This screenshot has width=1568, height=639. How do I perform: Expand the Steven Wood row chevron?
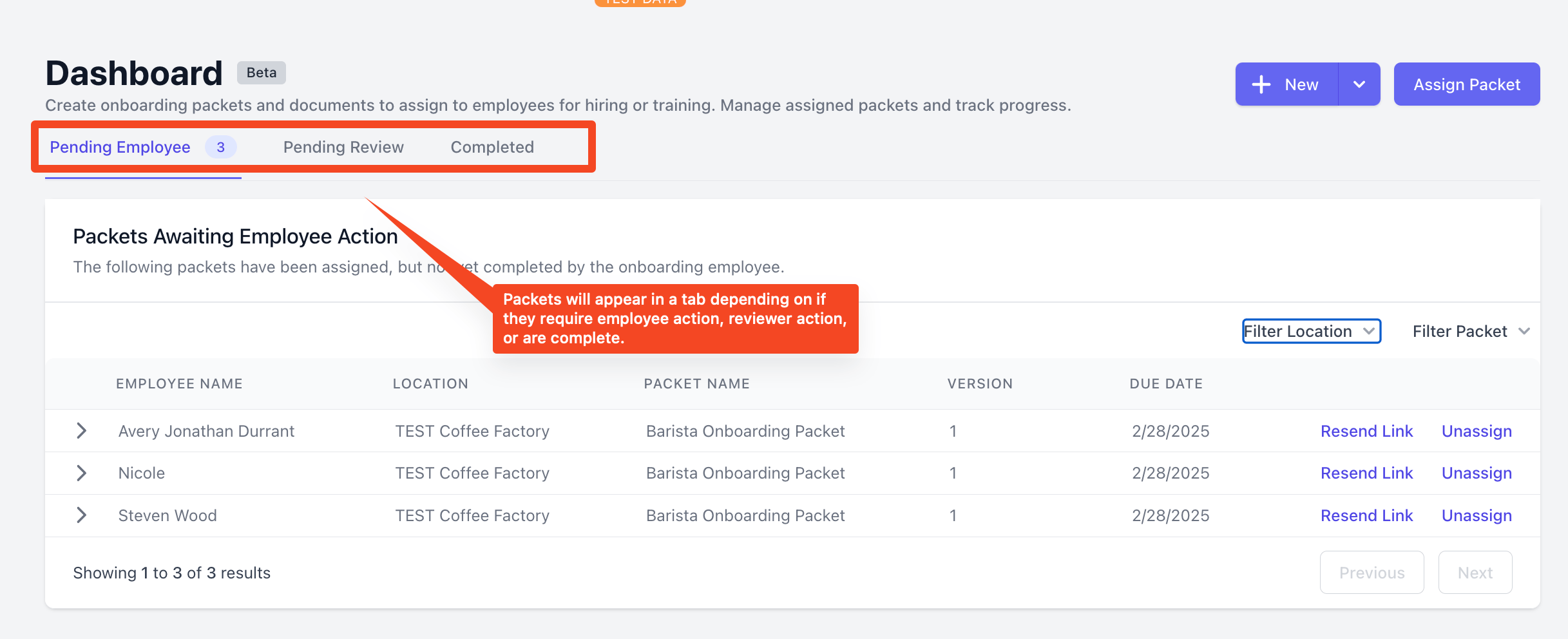(x=81, y=515)
